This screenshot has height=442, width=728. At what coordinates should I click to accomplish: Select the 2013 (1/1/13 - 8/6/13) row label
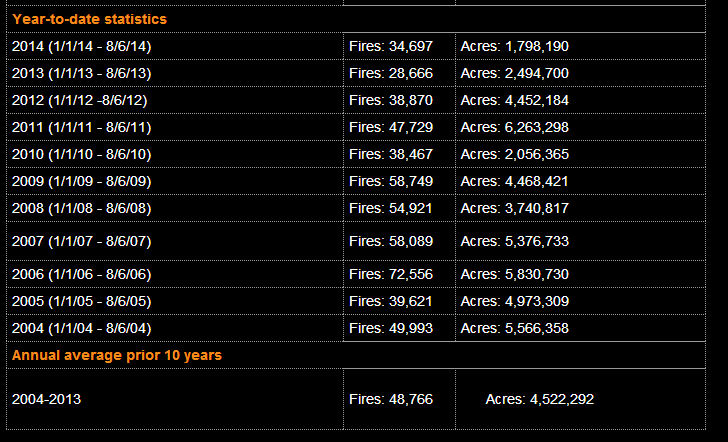(82, 73)
